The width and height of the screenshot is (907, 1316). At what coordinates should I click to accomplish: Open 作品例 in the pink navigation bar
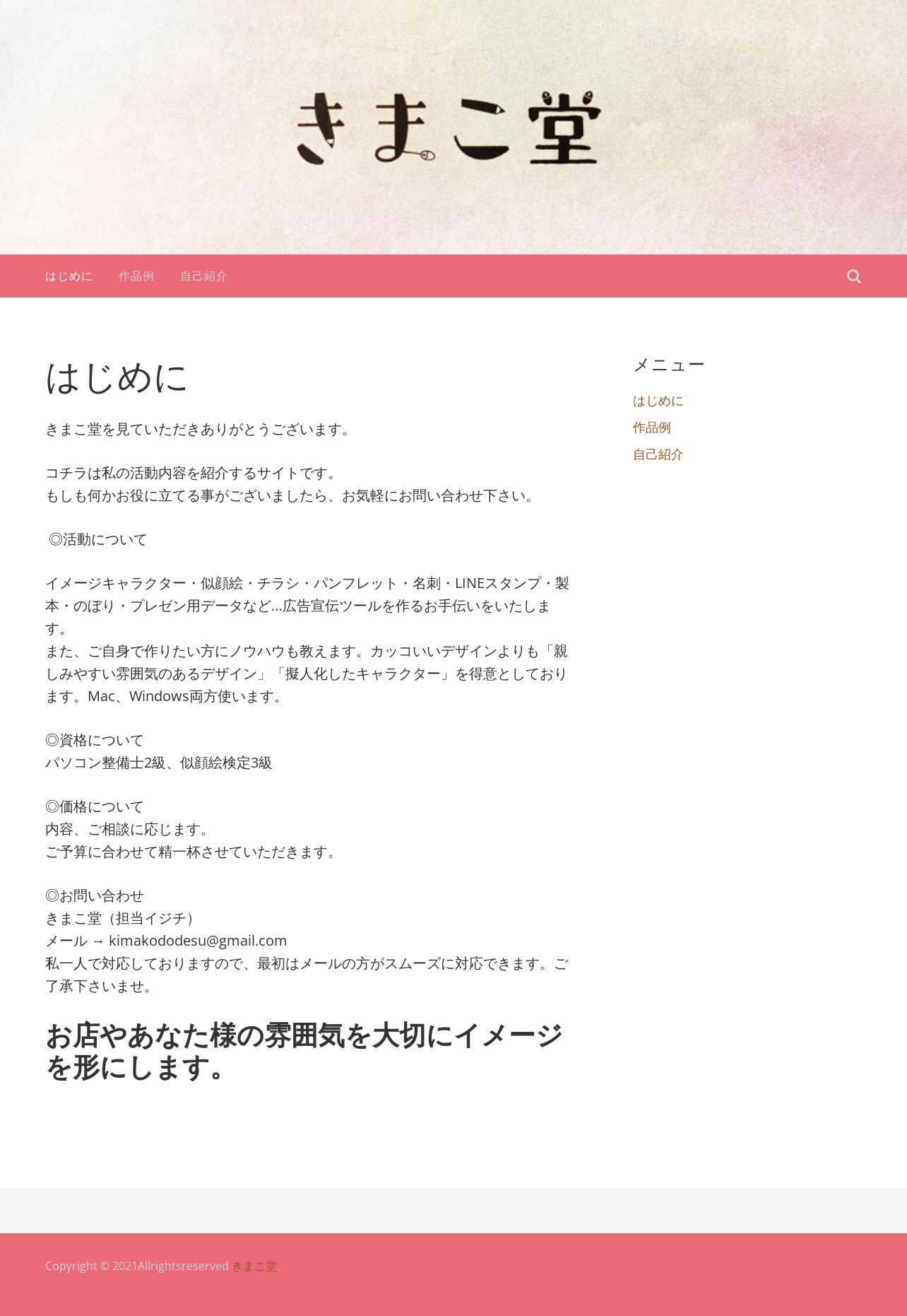[136, 276]
